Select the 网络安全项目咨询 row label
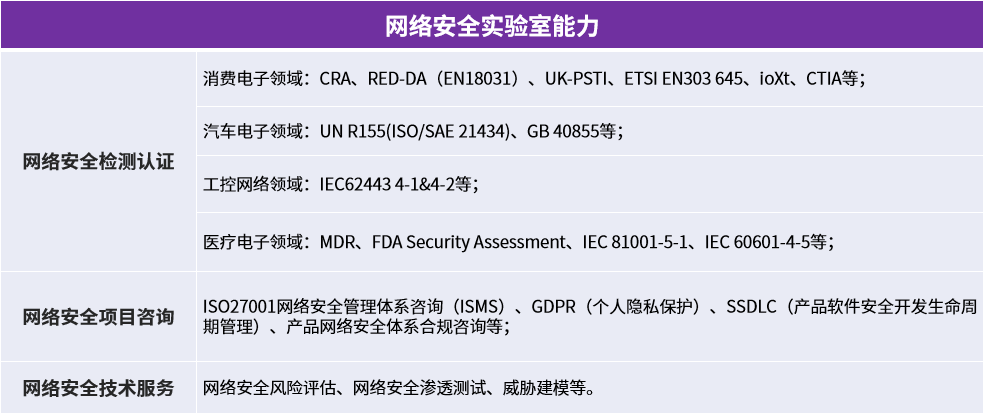Image resolution: width=985 pixels, height=415 pixels. coord(98,317)
